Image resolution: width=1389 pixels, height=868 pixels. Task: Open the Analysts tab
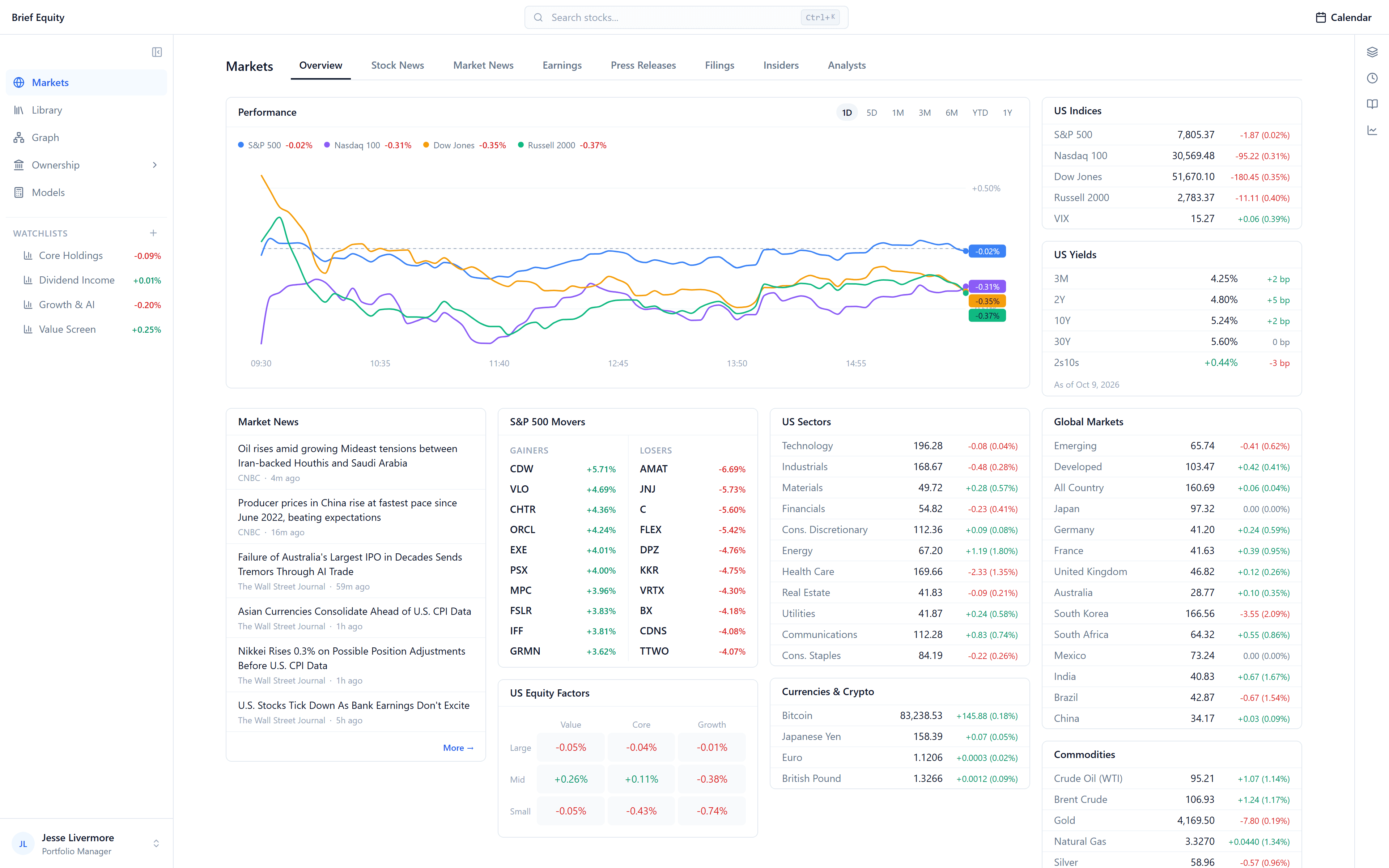pyautogui.click(x=846, y=65)
